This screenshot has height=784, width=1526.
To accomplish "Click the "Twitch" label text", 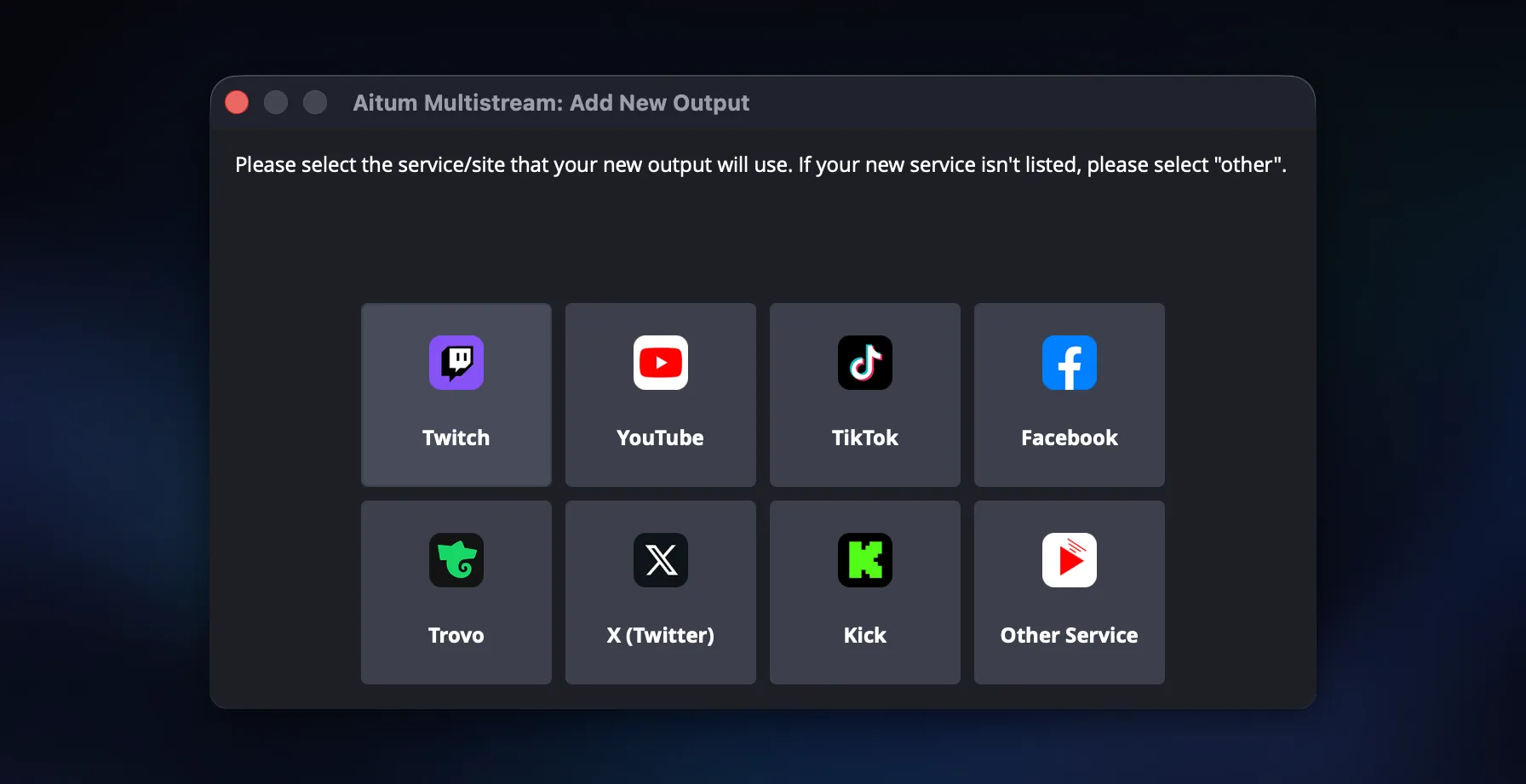I will pyautogui.click(x=456, y=438).
